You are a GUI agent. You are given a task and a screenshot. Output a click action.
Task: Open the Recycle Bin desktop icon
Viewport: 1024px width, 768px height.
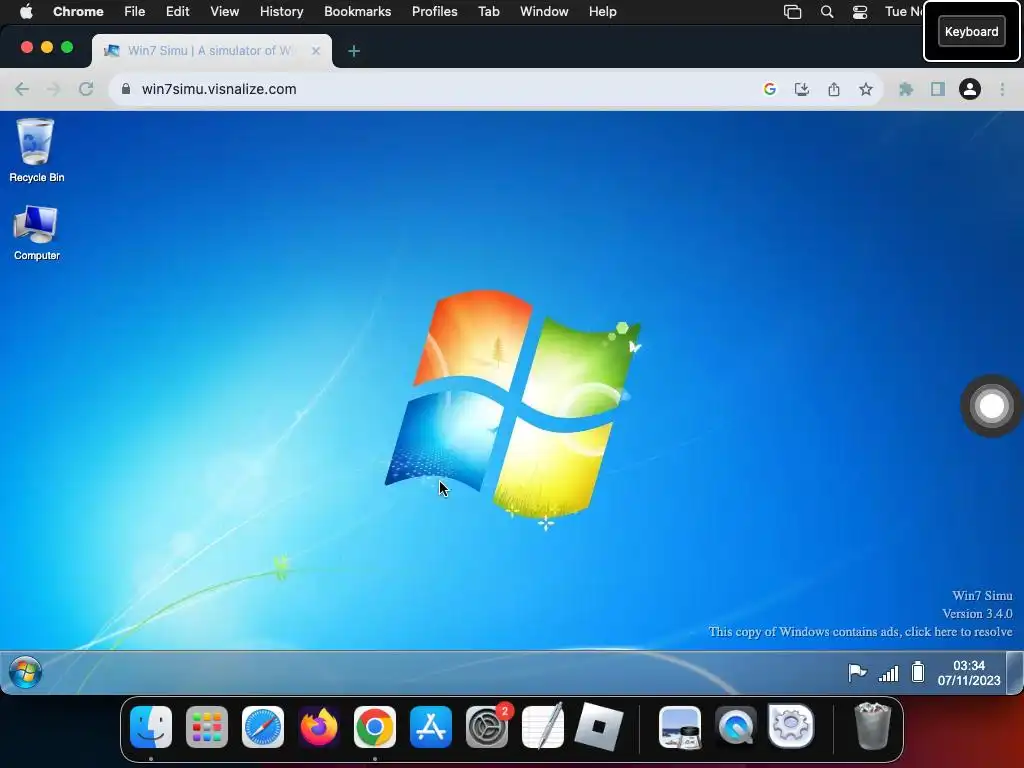point(36,150)
